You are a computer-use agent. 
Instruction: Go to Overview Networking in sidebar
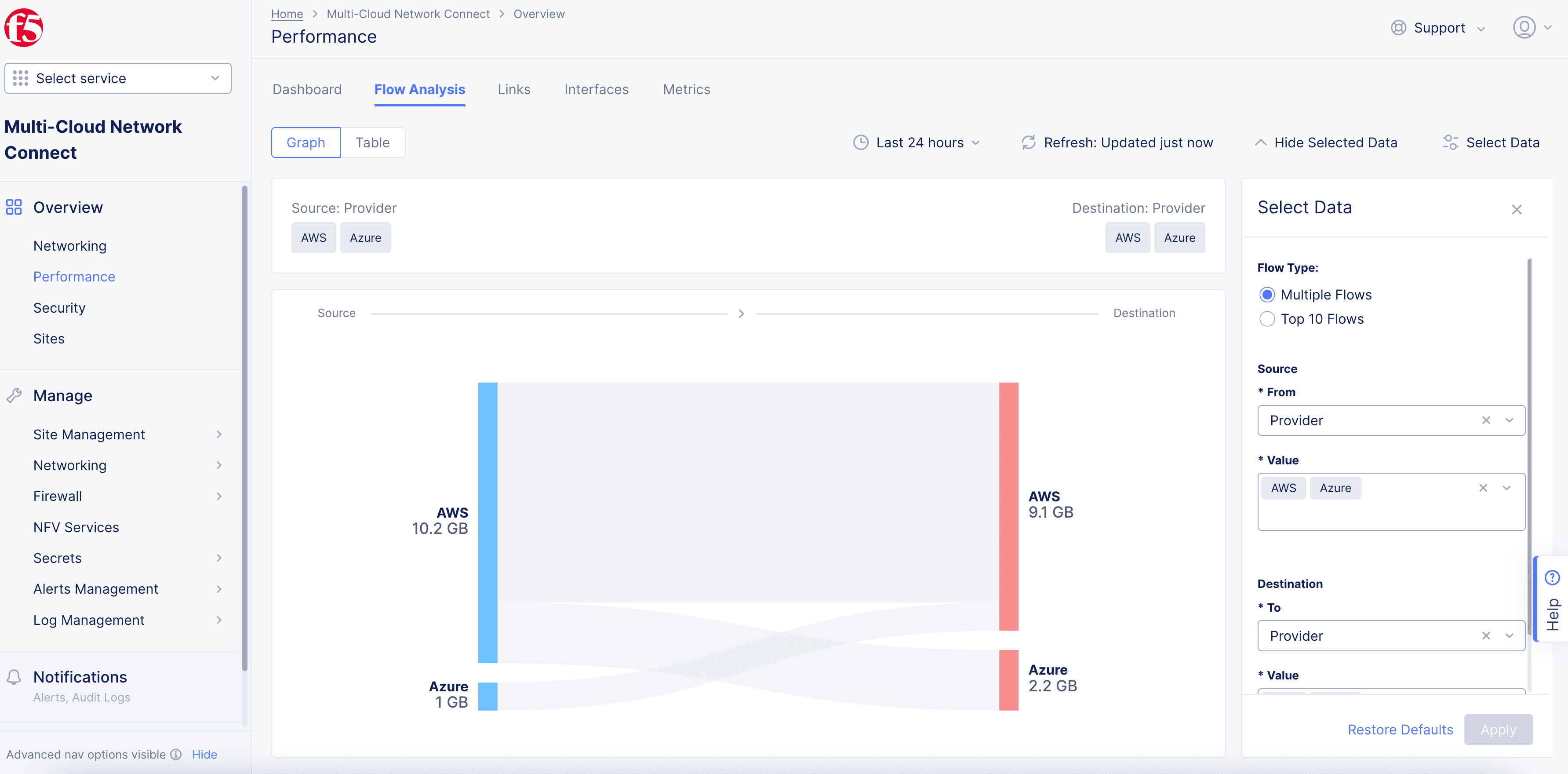(70, 246)
